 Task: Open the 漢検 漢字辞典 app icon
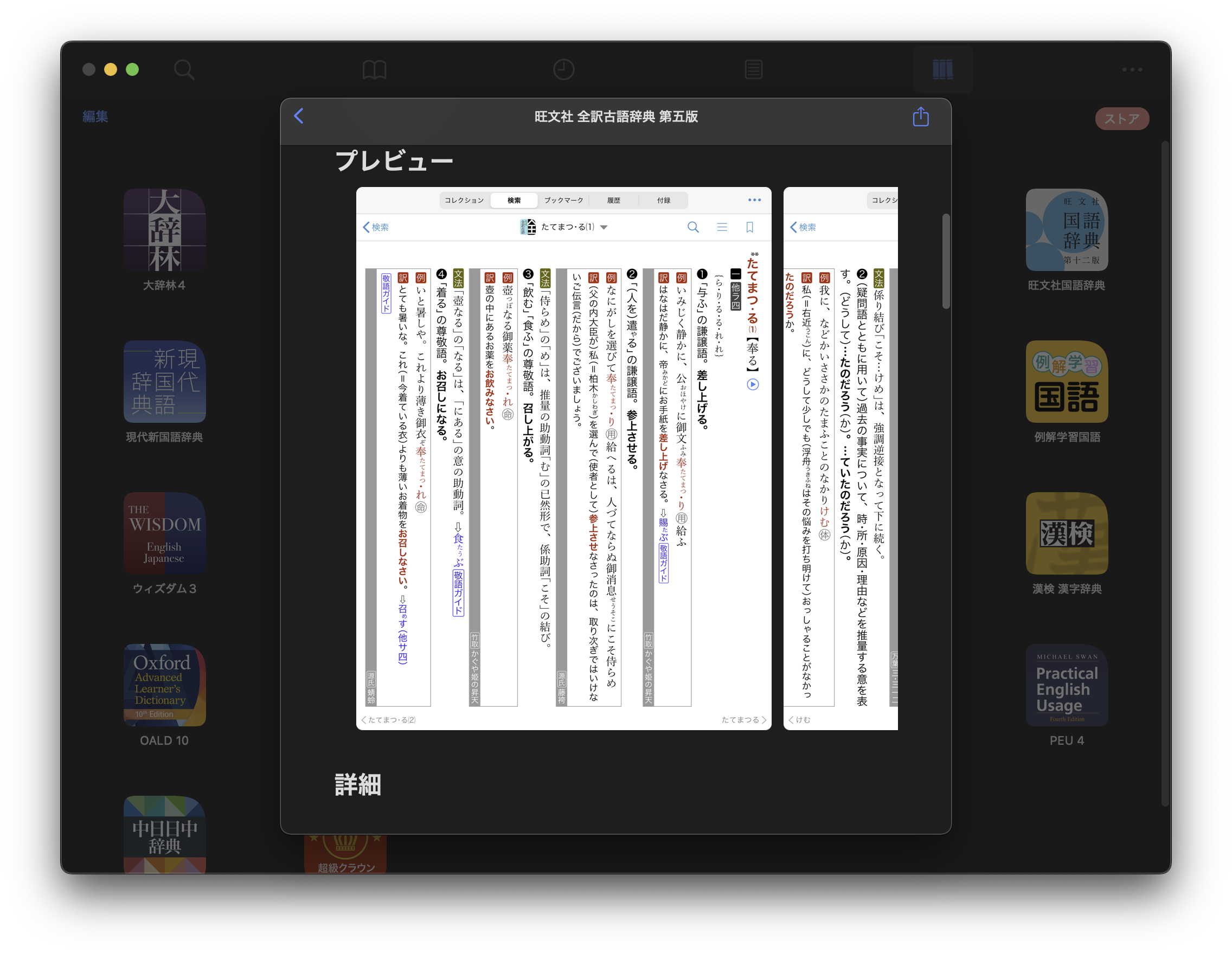coord(1066,533)
